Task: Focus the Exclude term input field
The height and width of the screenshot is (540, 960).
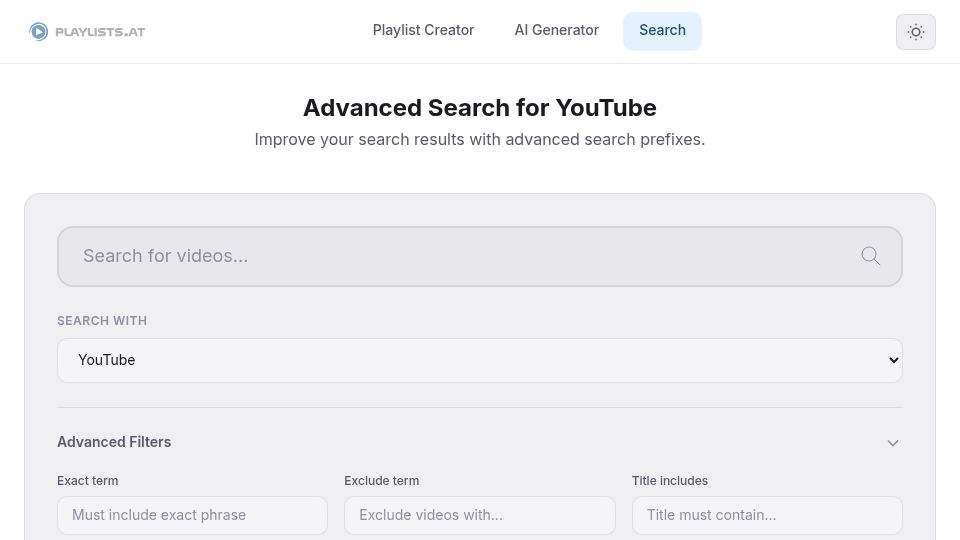Action: [x=479, y=515]
